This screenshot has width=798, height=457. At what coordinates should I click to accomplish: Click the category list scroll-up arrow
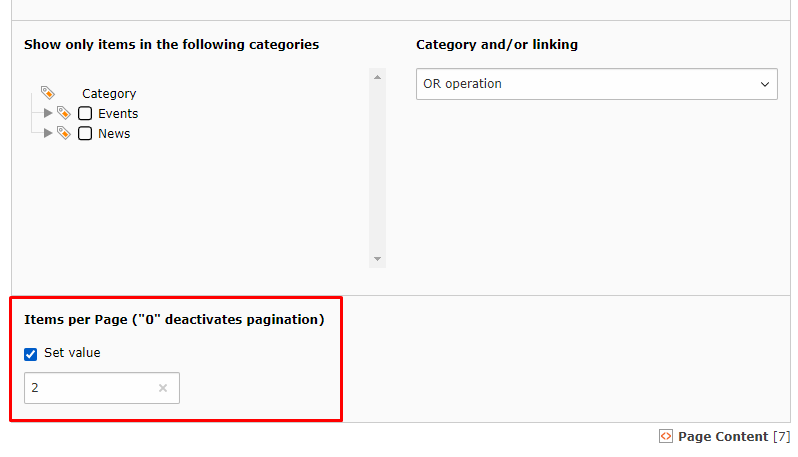pyautogui.click(x=377, y=76)
